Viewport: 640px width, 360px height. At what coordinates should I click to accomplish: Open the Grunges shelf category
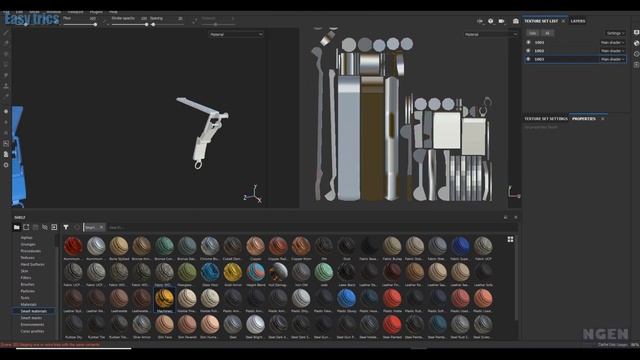28,244
